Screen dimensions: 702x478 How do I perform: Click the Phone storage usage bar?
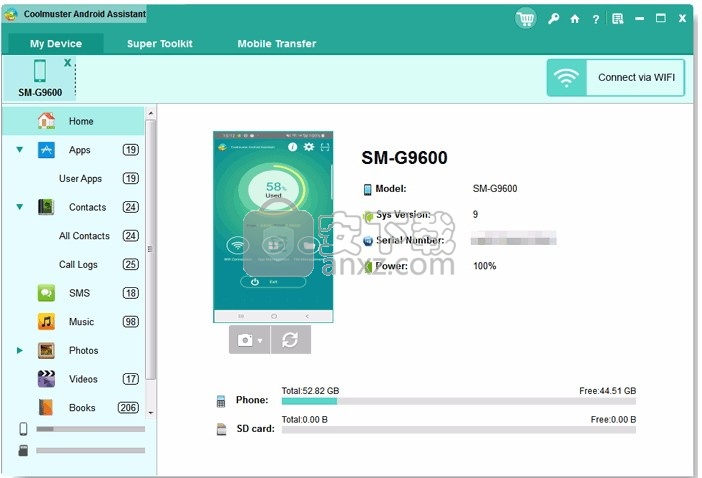pos(459,401)
